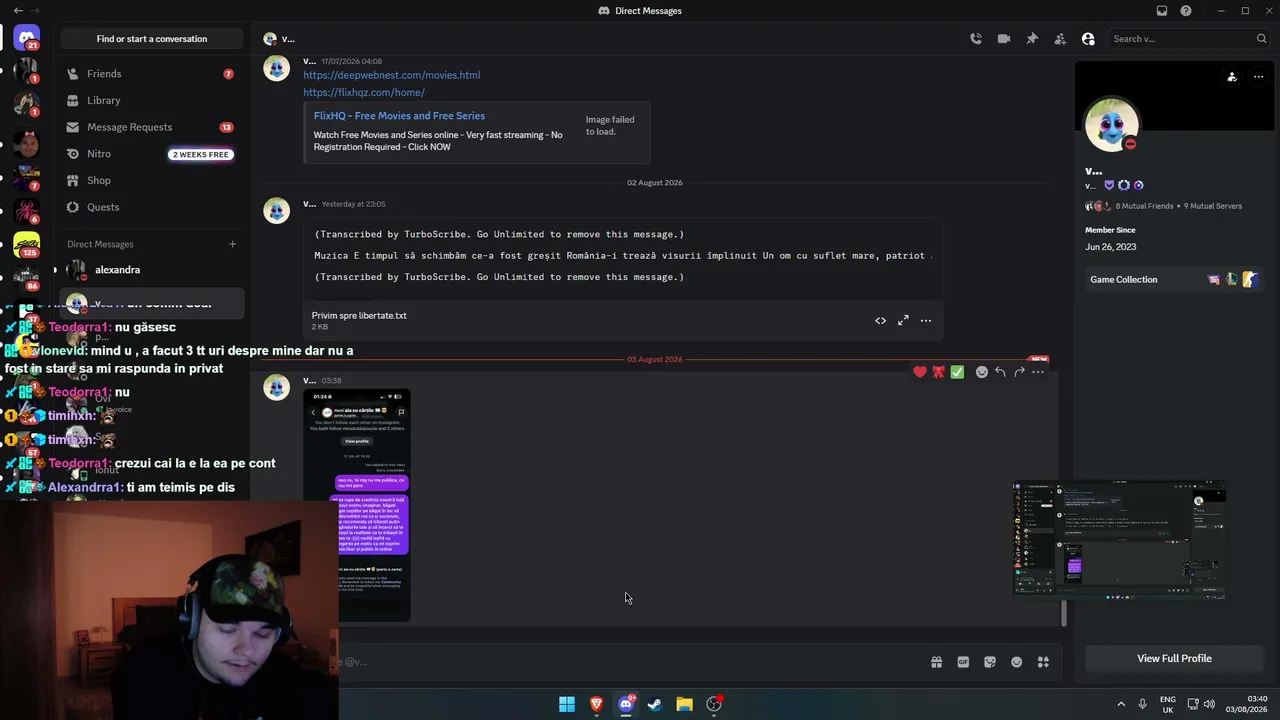This screenshot has width=1280, height=720.
Task: Click View Full Profile button
Action: tap(1174, 659)
